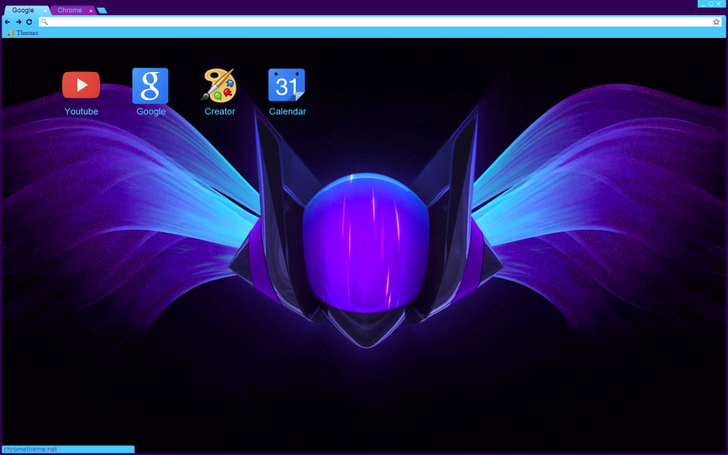728x455 pixels.
Task: Click the chrometheme.net status bar text
Action: point(30,449)
